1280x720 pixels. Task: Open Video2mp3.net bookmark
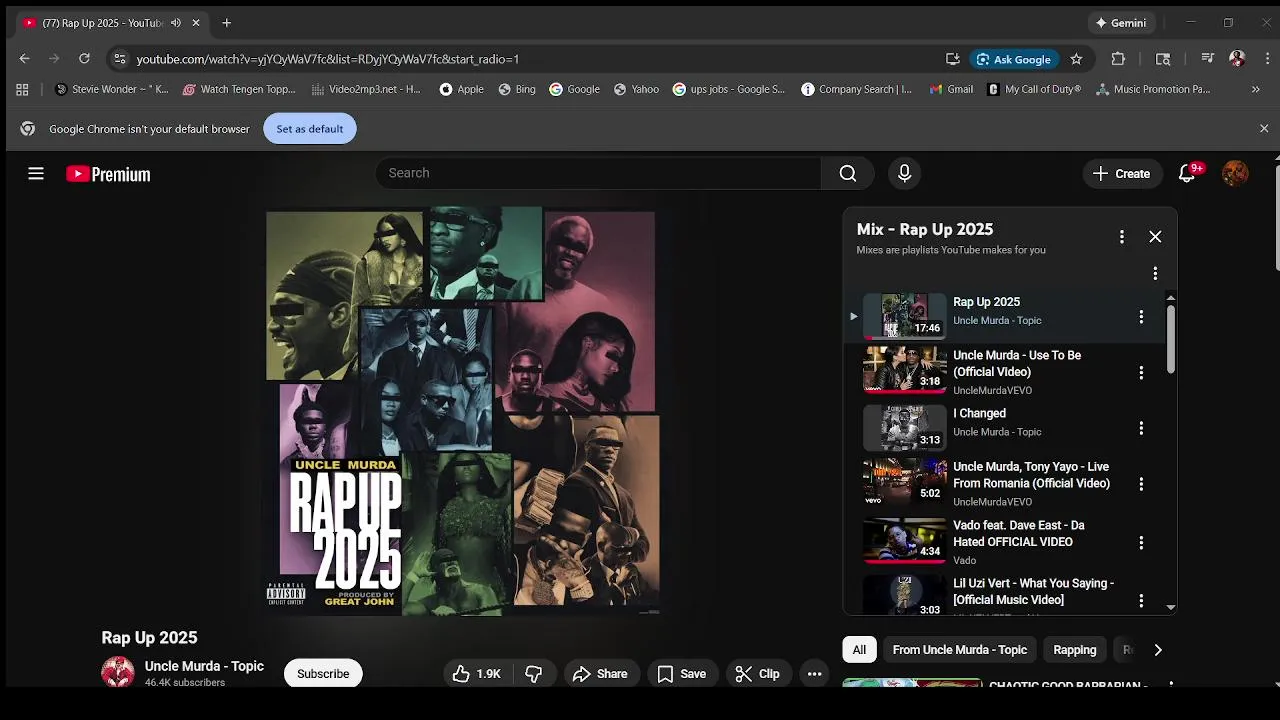pos(366,89)
